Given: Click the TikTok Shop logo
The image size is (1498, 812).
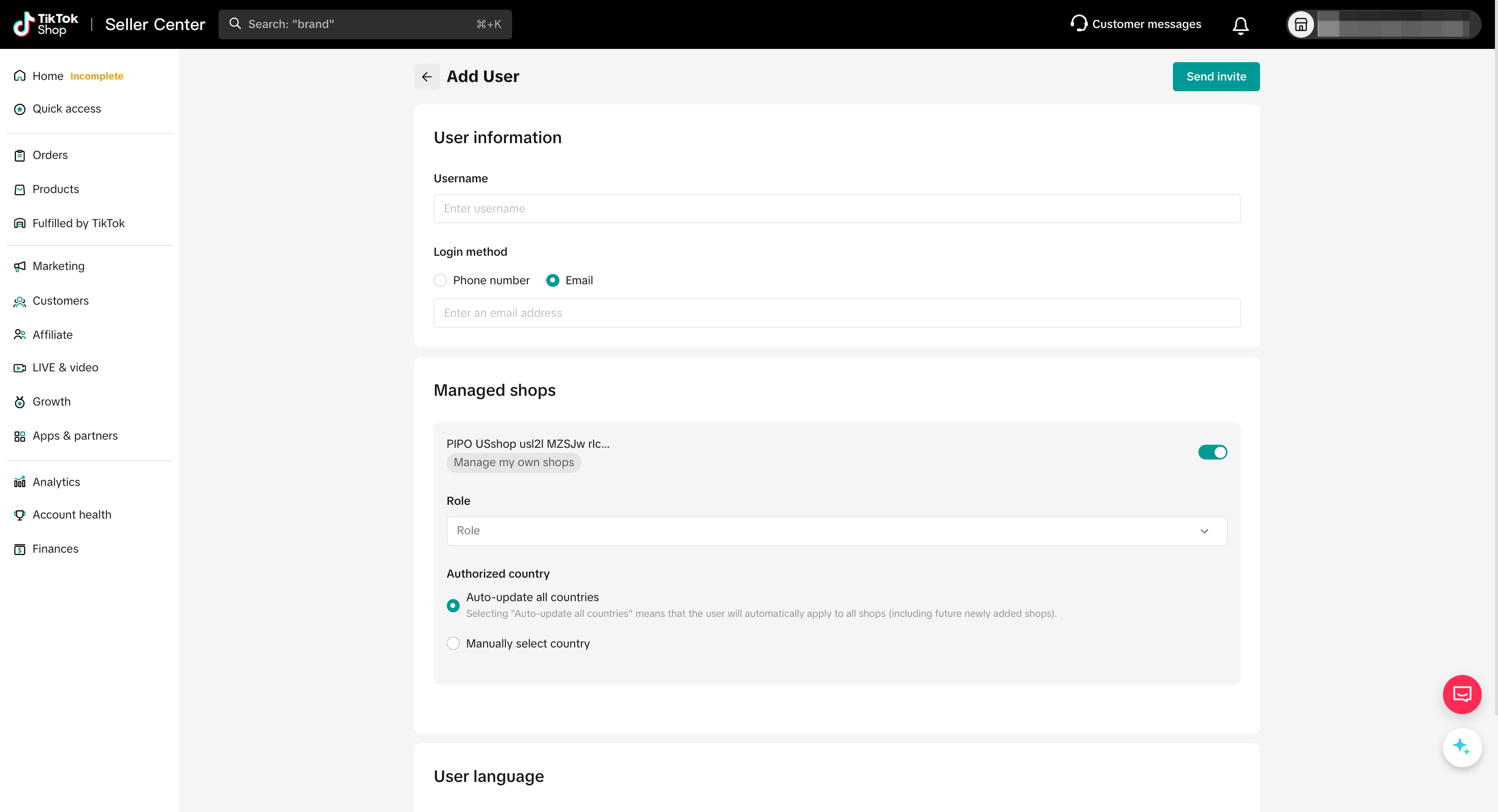Looking at the screenshot, I should point(45,24).
